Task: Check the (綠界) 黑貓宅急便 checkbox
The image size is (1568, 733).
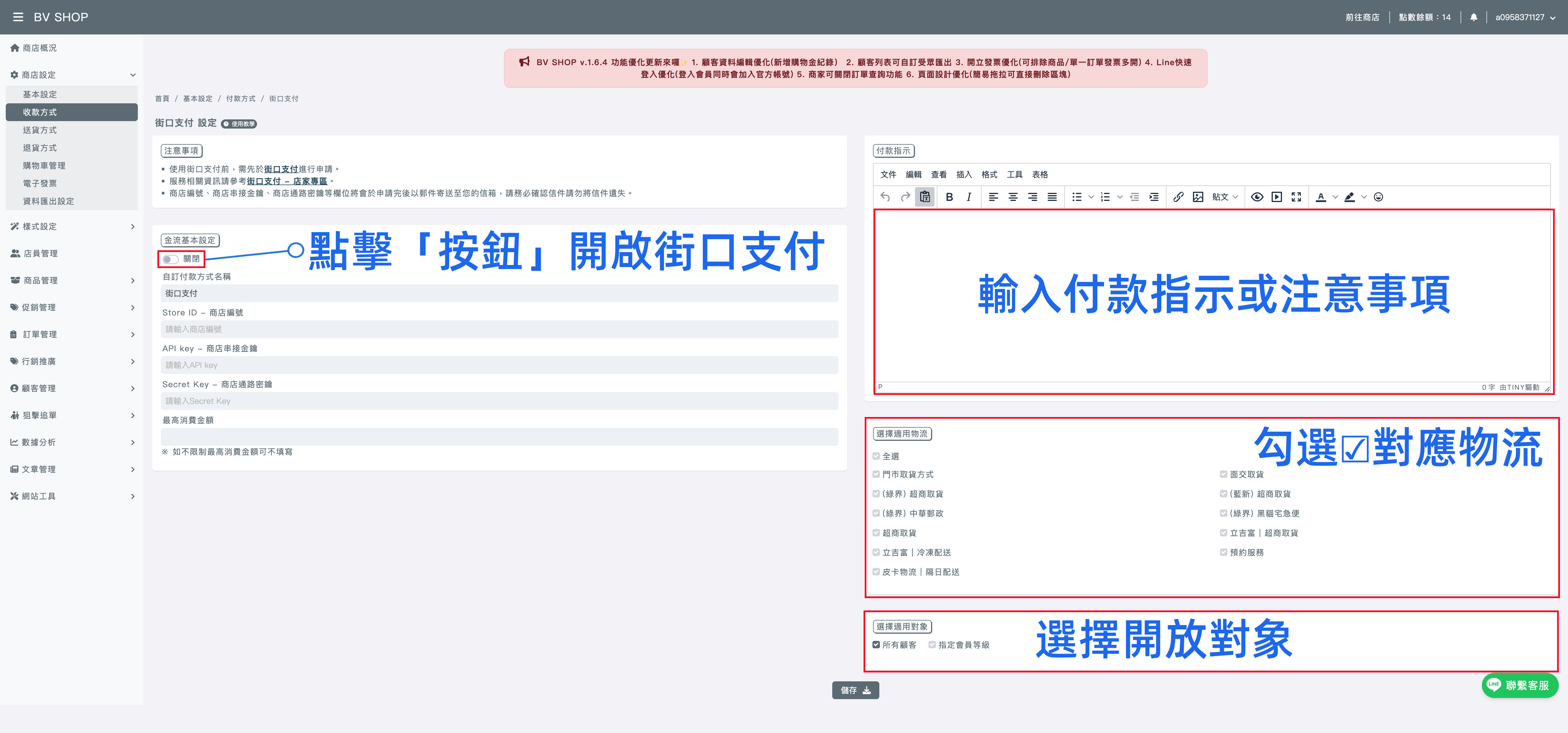Action: coord(1223,513)
